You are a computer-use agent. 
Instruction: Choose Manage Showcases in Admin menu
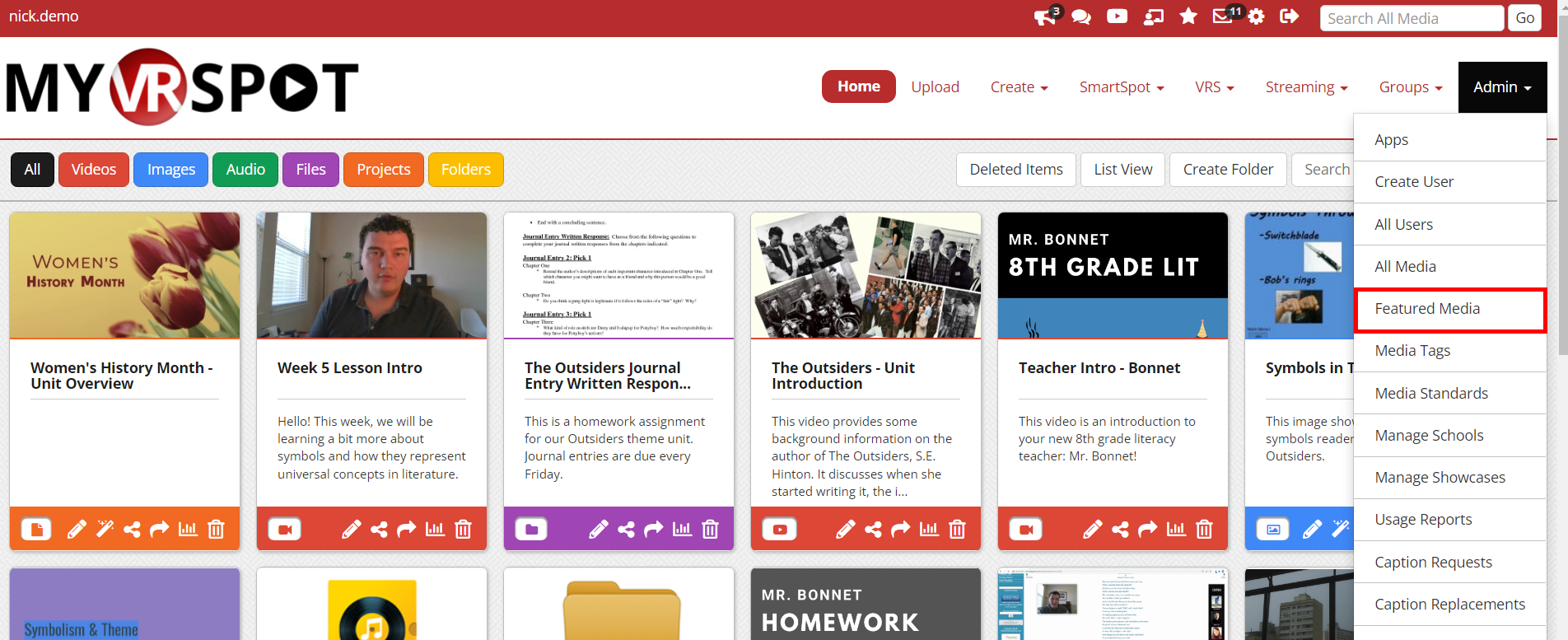tap(1440, 478)
